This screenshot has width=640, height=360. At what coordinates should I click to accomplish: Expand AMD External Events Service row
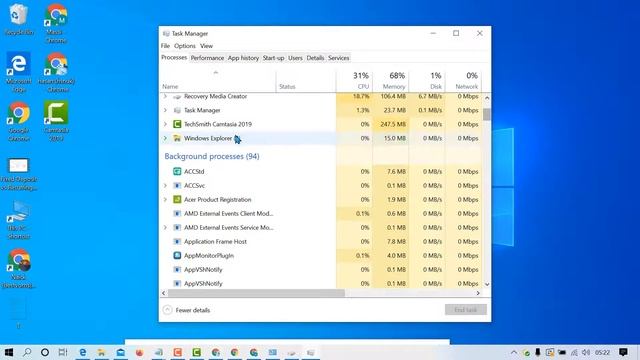coord(165,227)
